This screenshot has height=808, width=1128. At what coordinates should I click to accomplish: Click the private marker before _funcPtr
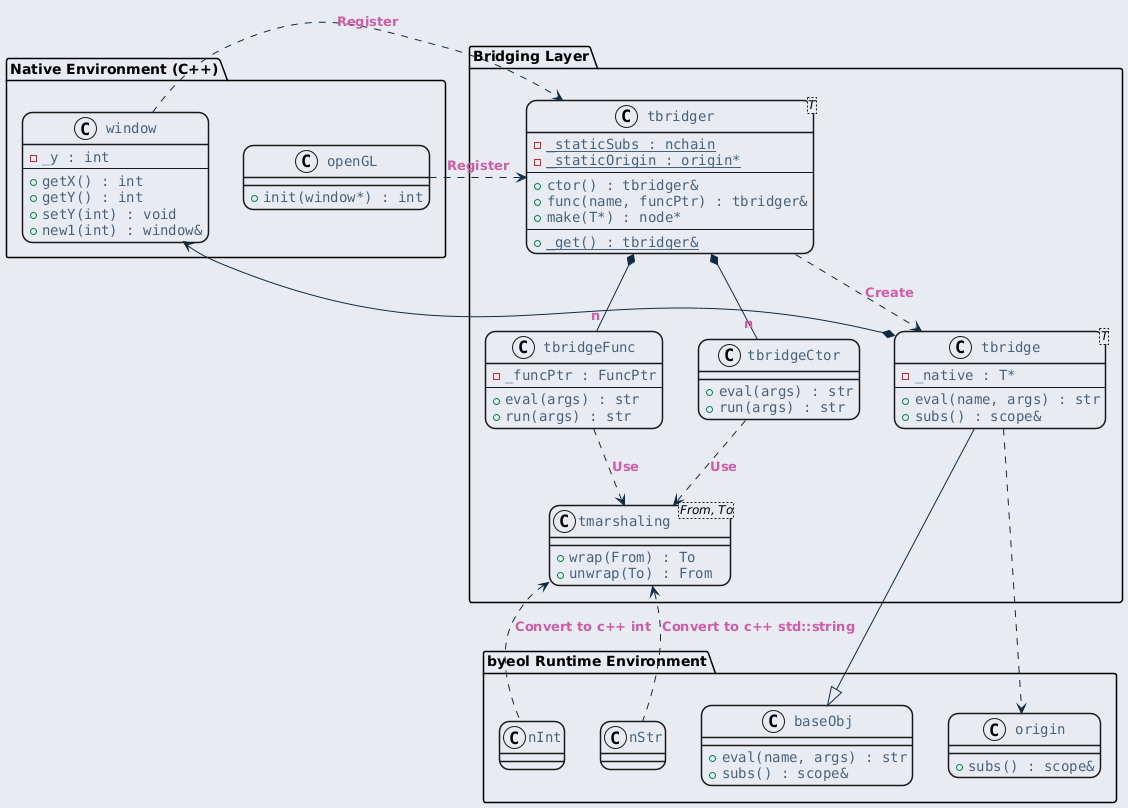pyautogui.click(x=496, y=376)
